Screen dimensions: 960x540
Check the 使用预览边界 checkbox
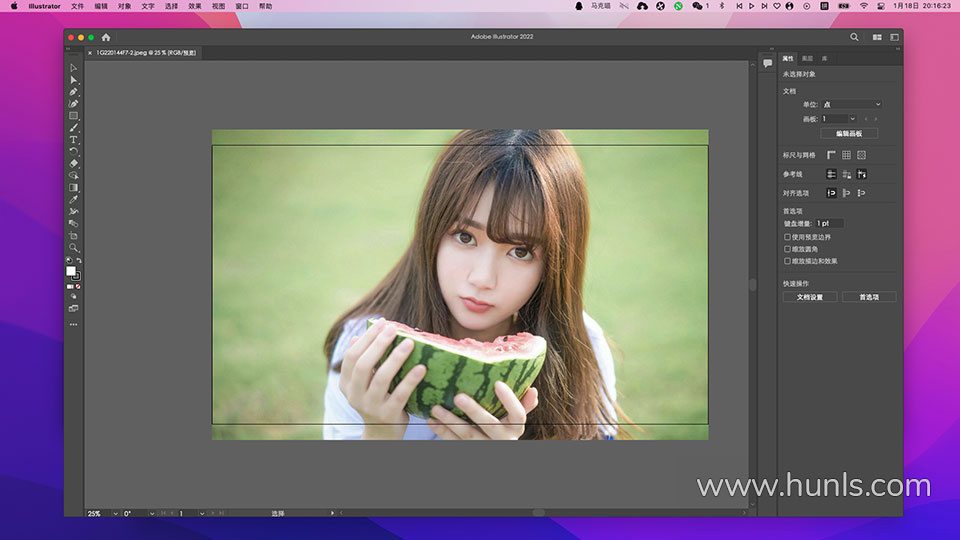point(787,237)
